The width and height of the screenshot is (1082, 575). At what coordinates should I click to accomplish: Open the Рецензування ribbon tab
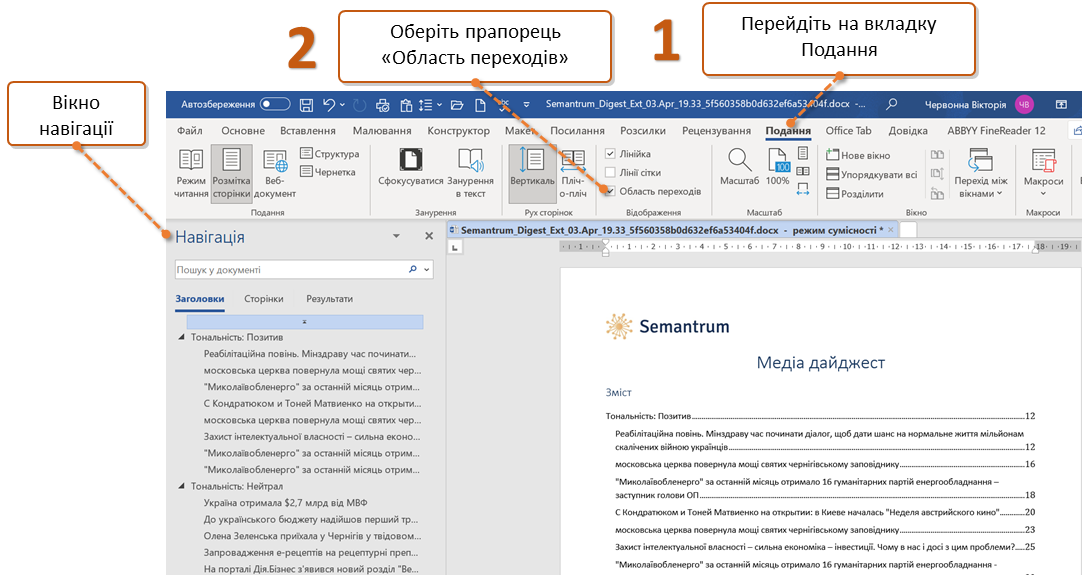[716, 130]
